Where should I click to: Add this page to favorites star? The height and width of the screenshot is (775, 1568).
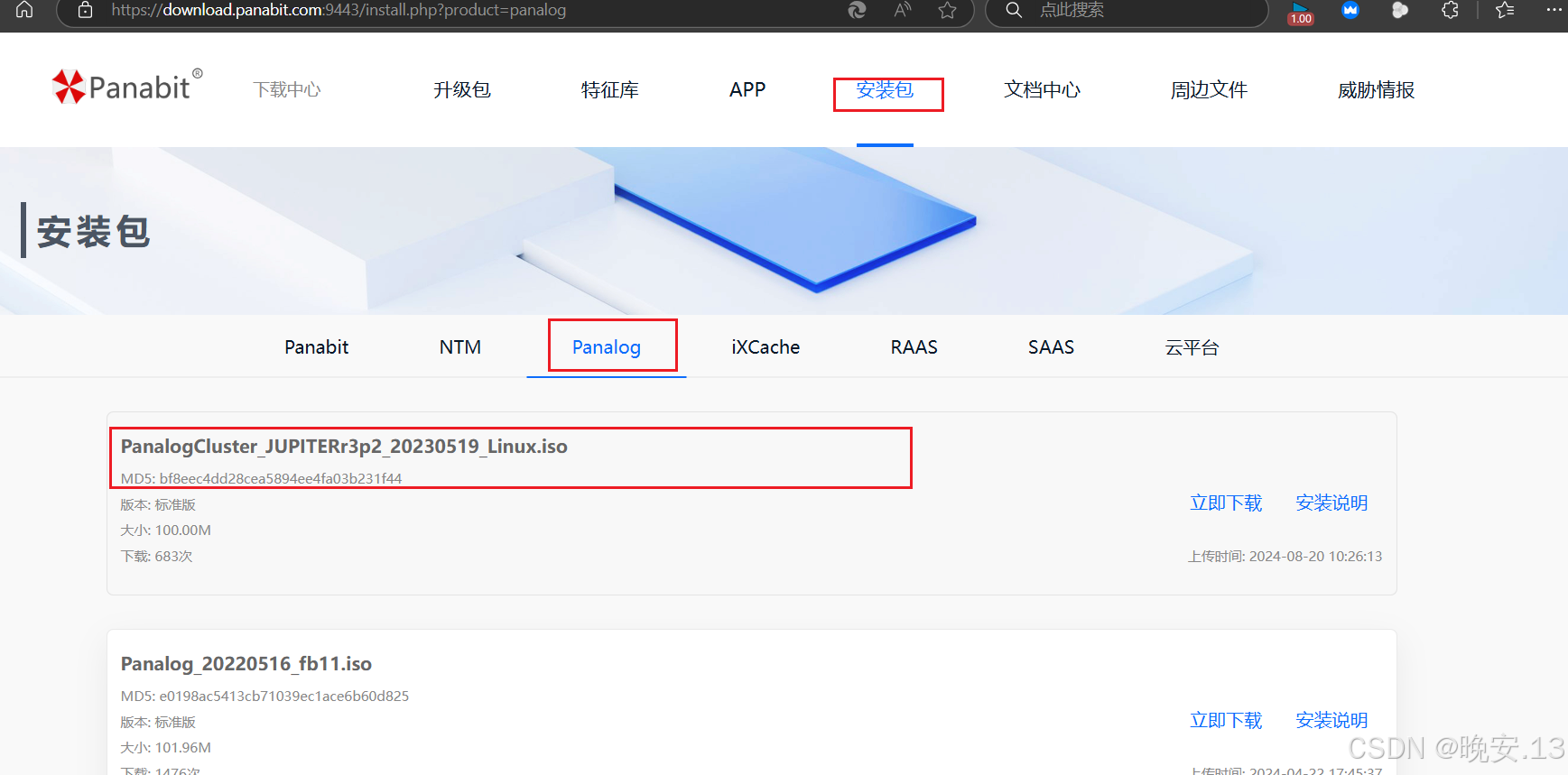pyautogui.click(x=947, y=10)
